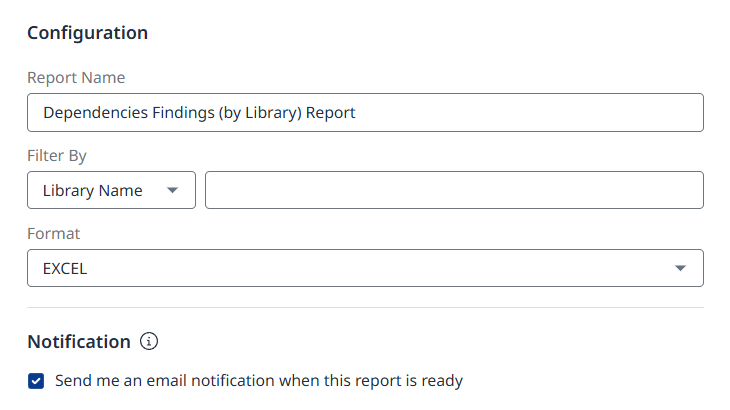Click the Format field's down arrow

tap(681, 268)
